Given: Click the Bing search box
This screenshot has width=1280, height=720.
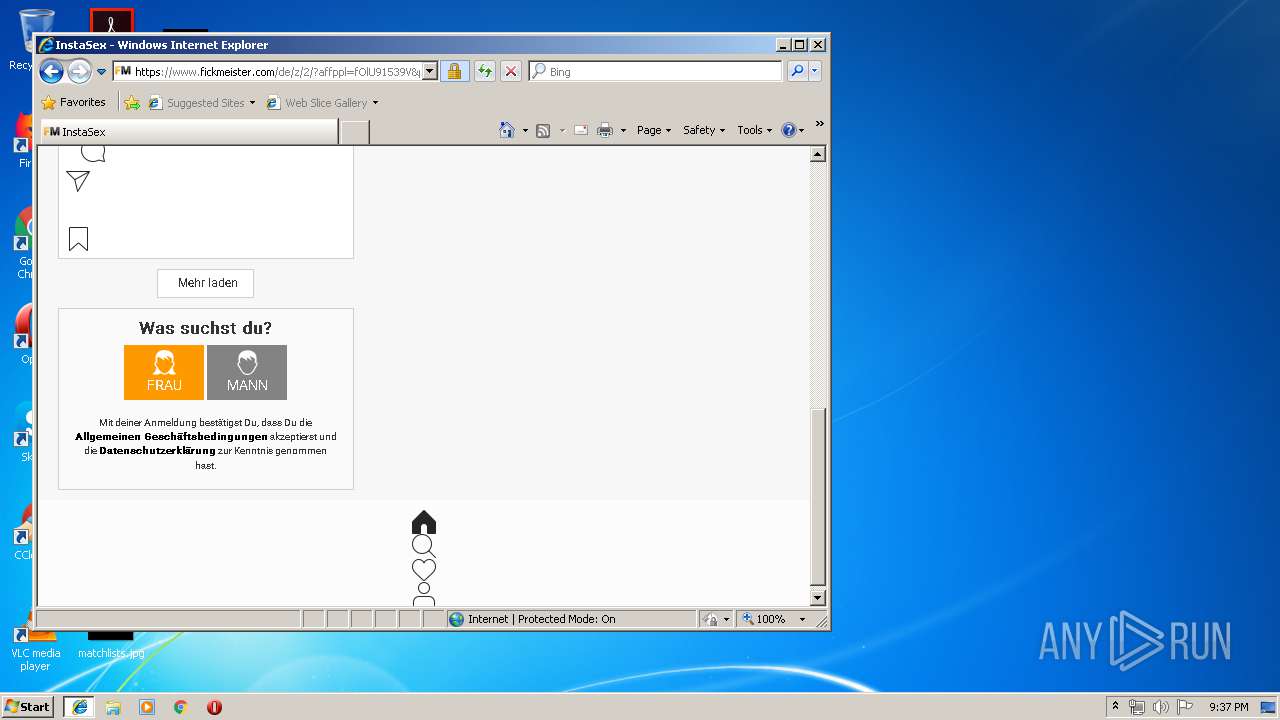Looking at the screenshot, I should point(656,71).
